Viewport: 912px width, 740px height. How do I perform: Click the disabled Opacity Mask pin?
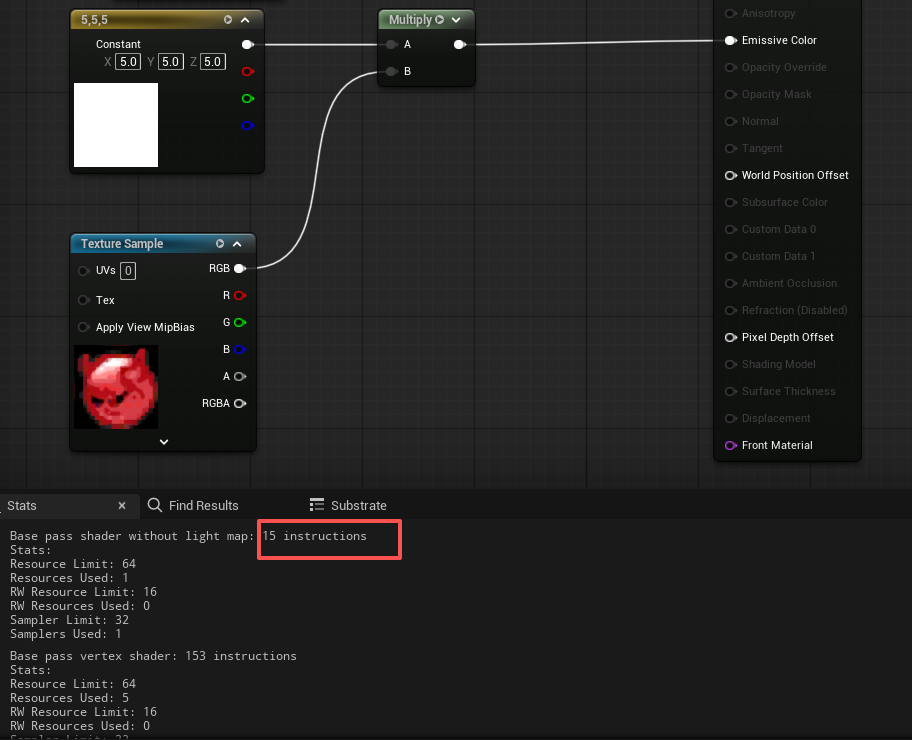731,94
